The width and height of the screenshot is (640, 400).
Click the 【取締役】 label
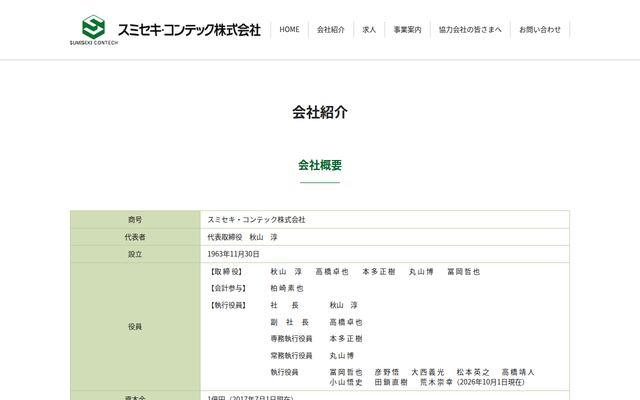point(226,272)
